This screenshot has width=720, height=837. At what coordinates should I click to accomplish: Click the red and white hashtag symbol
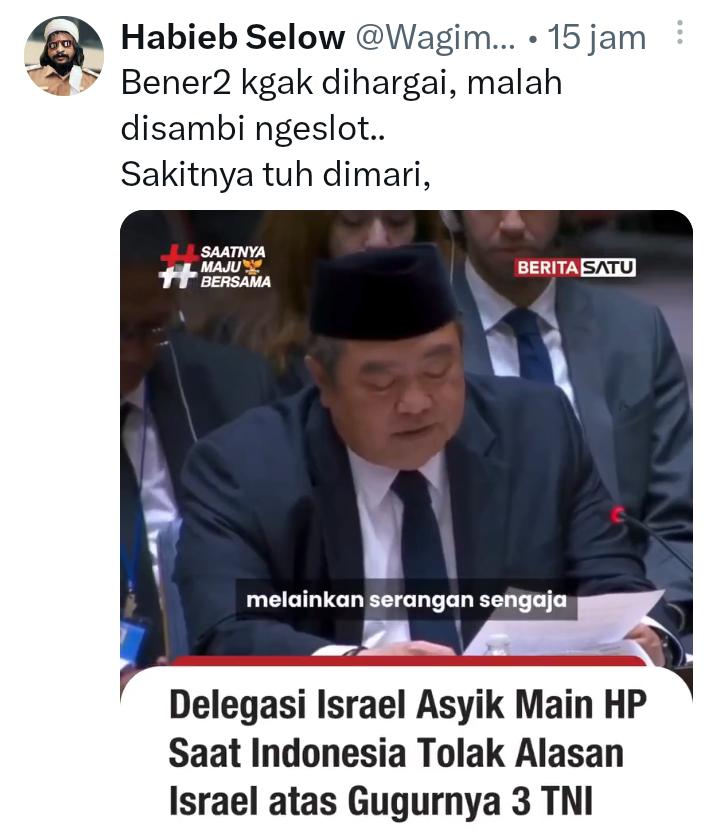tap(178, 266)
